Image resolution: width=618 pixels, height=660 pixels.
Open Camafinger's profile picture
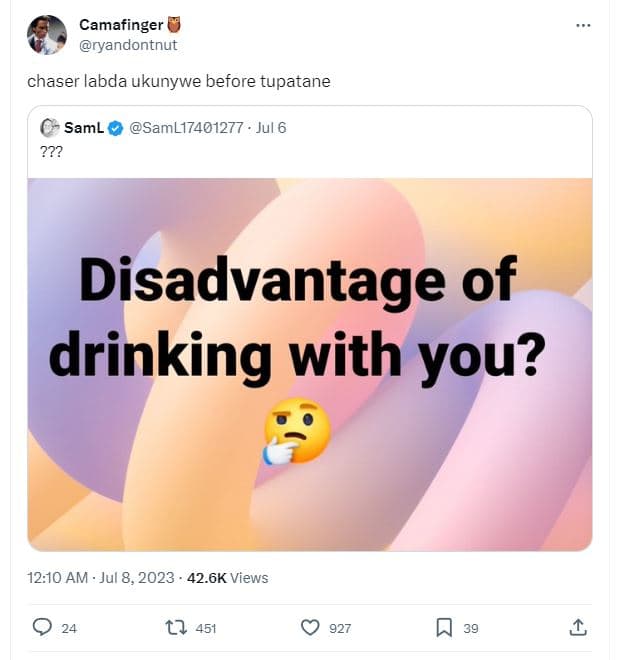tap(46, 35)
